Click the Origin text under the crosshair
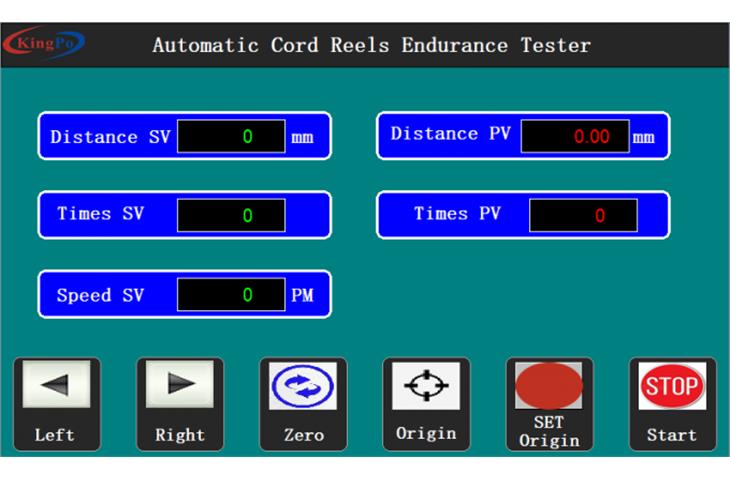This screenshot has height=480, width=730. (426, 433)
